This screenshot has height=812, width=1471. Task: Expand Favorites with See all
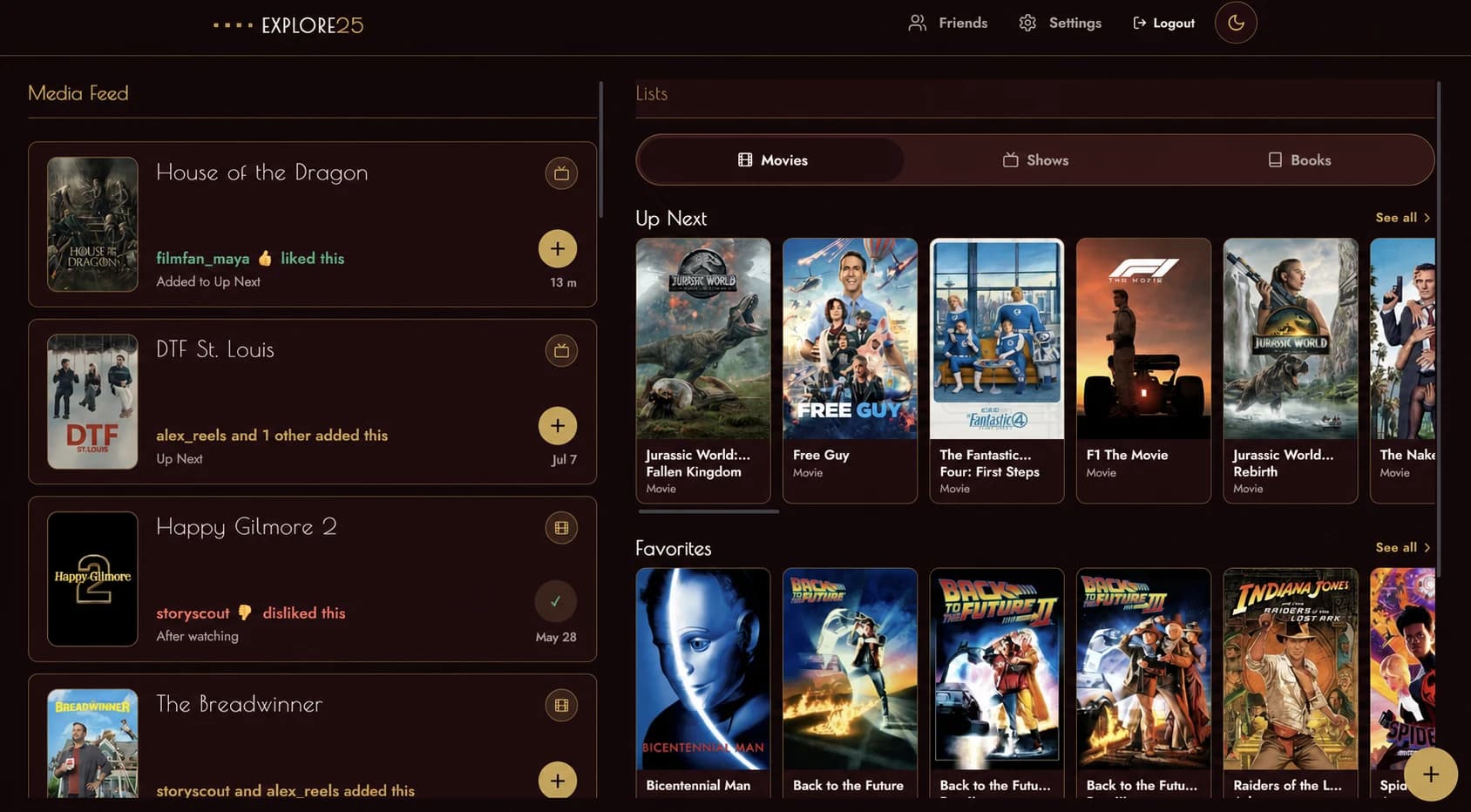[x=1402, y=548]
